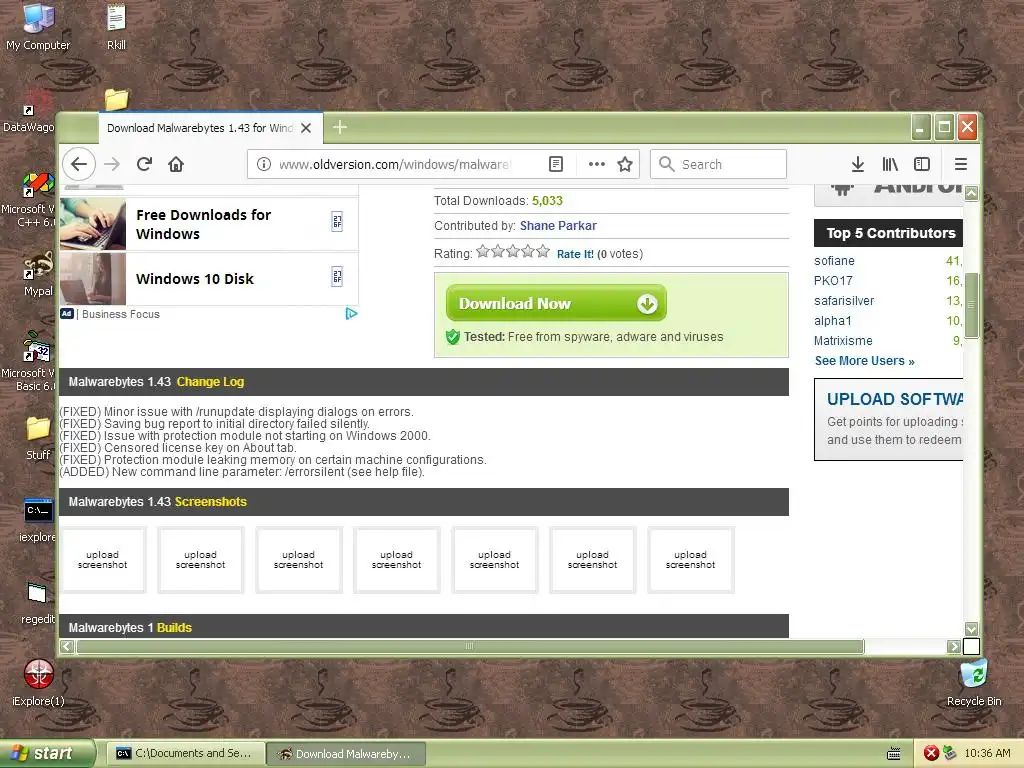Click the Screenshots heading link
The width and height of the screenshot is (1024, 768).
coord(210,502)
